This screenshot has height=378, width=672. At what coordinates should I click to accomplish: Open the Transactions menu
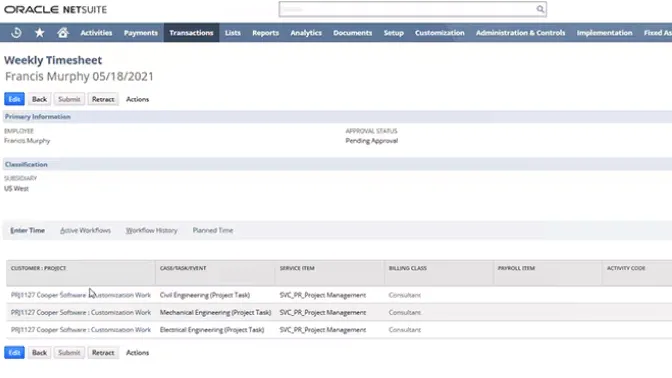[x=191, y=33]
